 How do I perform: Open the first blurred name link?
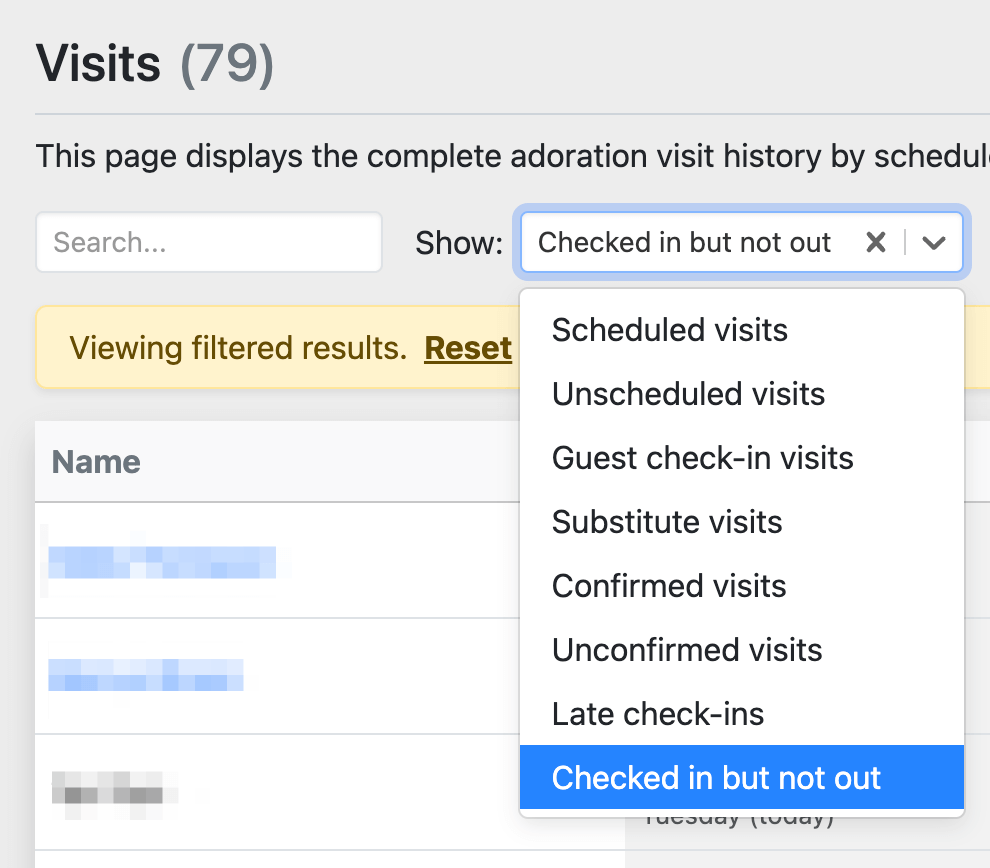click(x=162, y=562)
